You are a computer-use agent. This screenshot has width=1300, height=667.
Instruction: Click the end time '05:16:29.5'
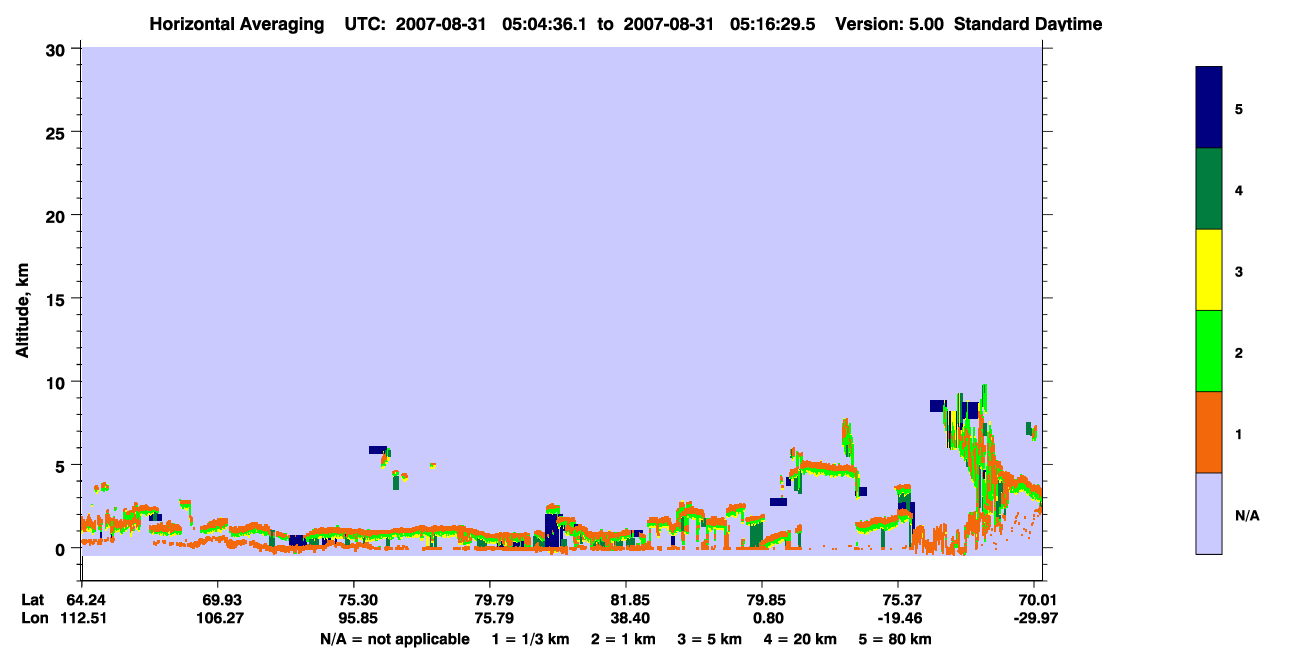pos(774,23)
